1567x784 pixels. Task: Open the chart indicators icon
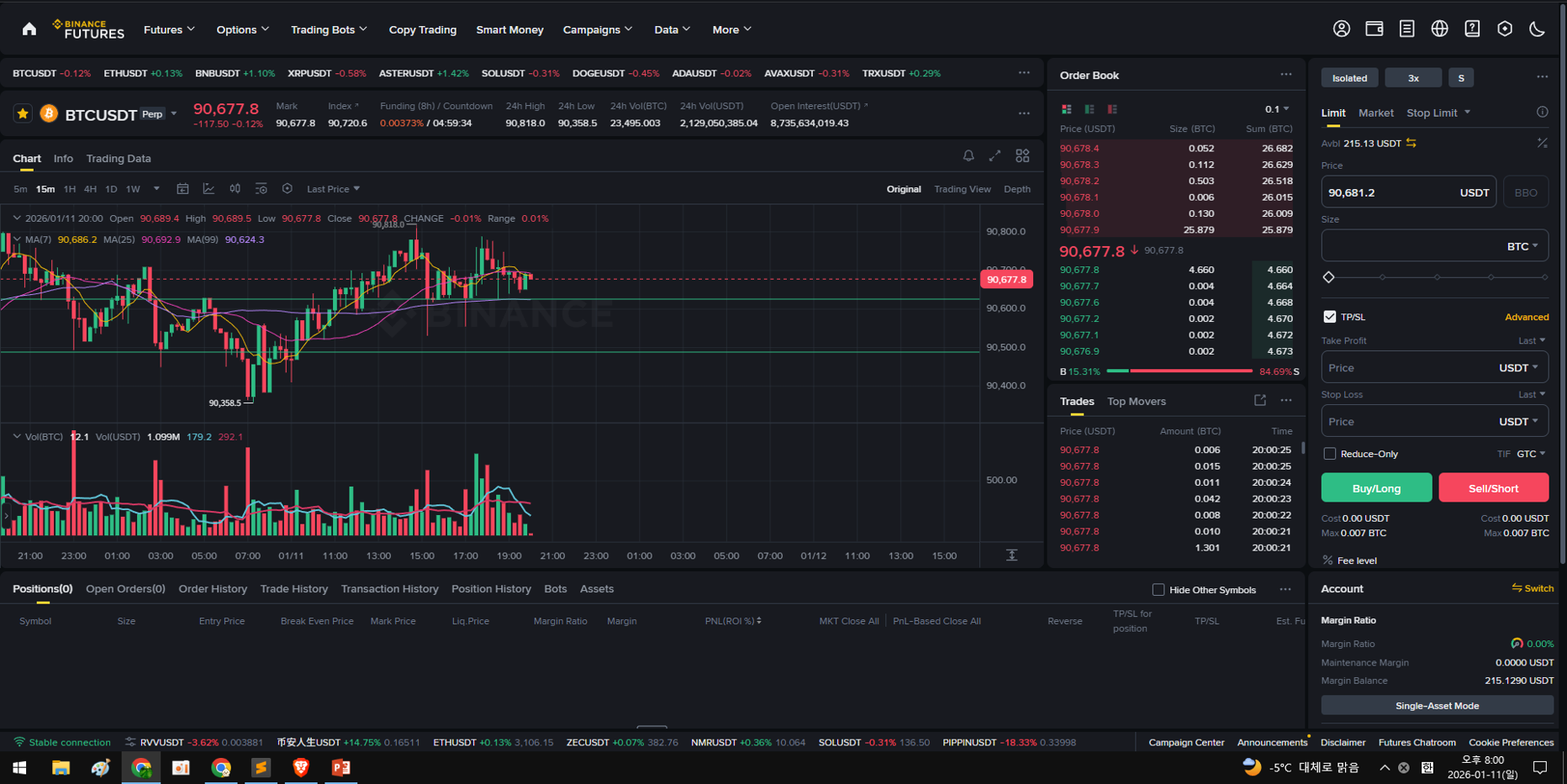point(208,189)
